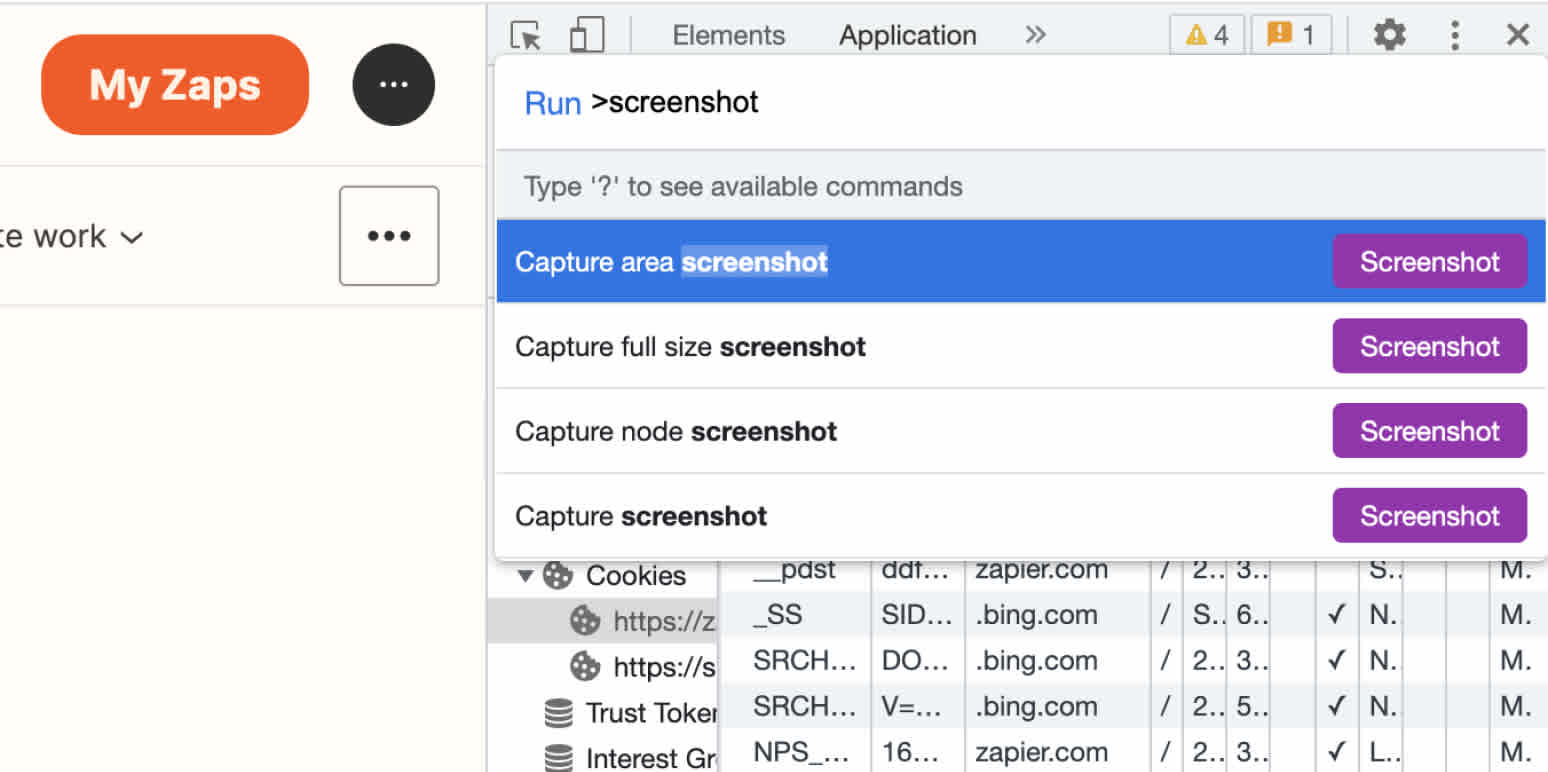Click the more tabs chevron after Application
The image size is (1548, 772).
click(x=1035, y=34)
